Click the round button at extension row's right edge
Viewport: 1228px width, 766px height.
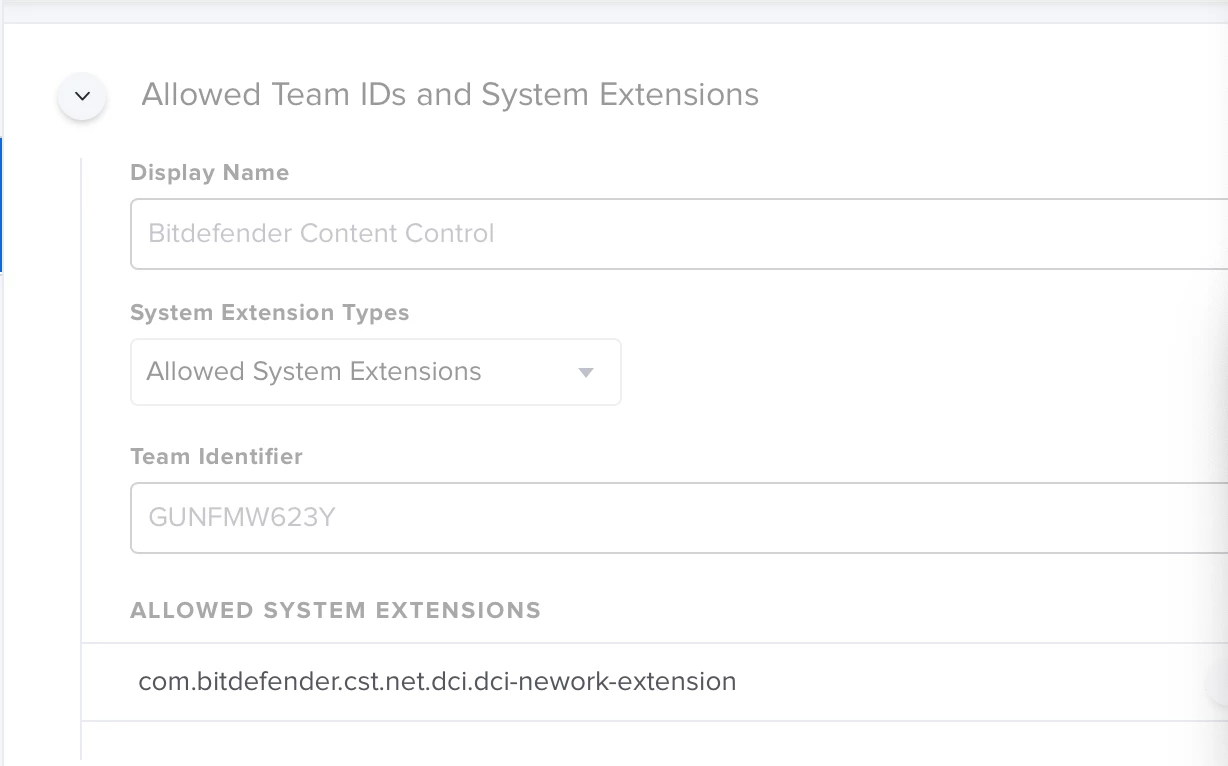point(1219,682)
